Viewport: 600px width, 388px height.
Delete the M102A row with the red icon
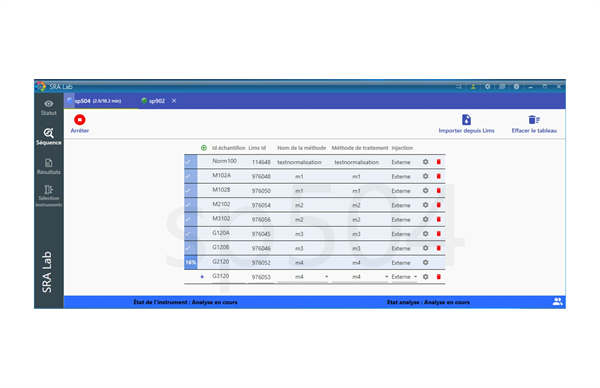coord(439,176)
